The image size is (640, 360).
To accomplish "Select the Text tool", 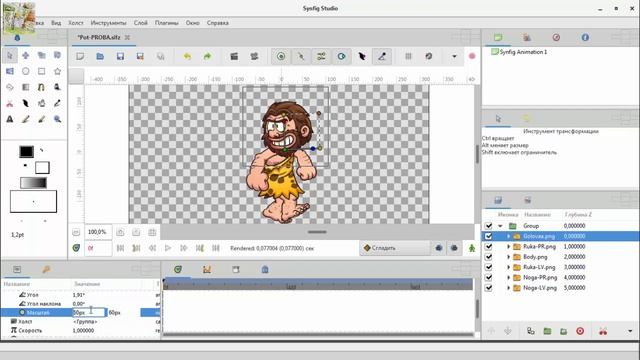I will 10,119.
